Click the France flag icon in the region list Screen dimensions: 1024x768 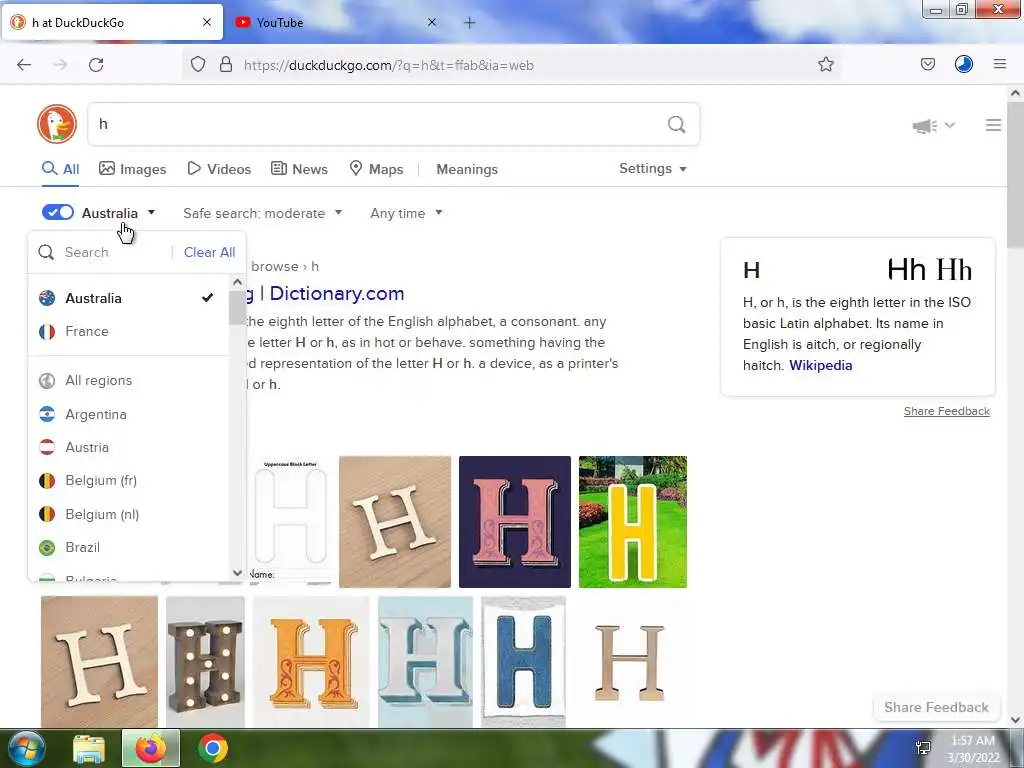tap(47, 332)
